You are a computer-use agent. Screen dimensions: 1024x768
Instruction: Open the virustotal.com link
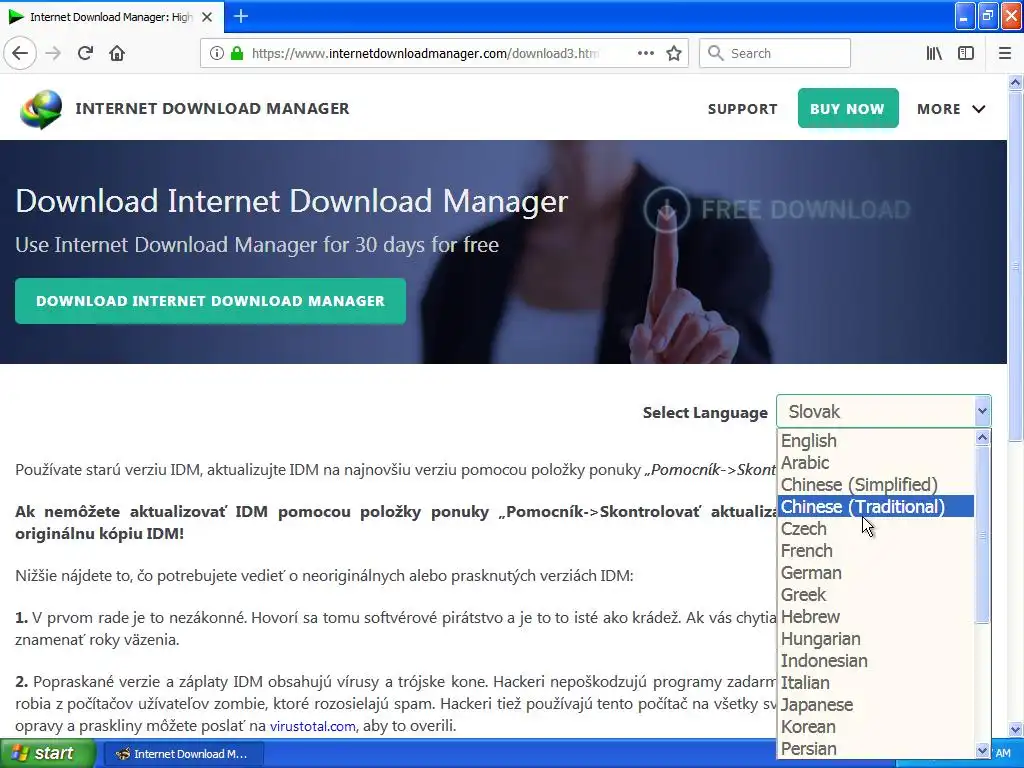[313, 726]
